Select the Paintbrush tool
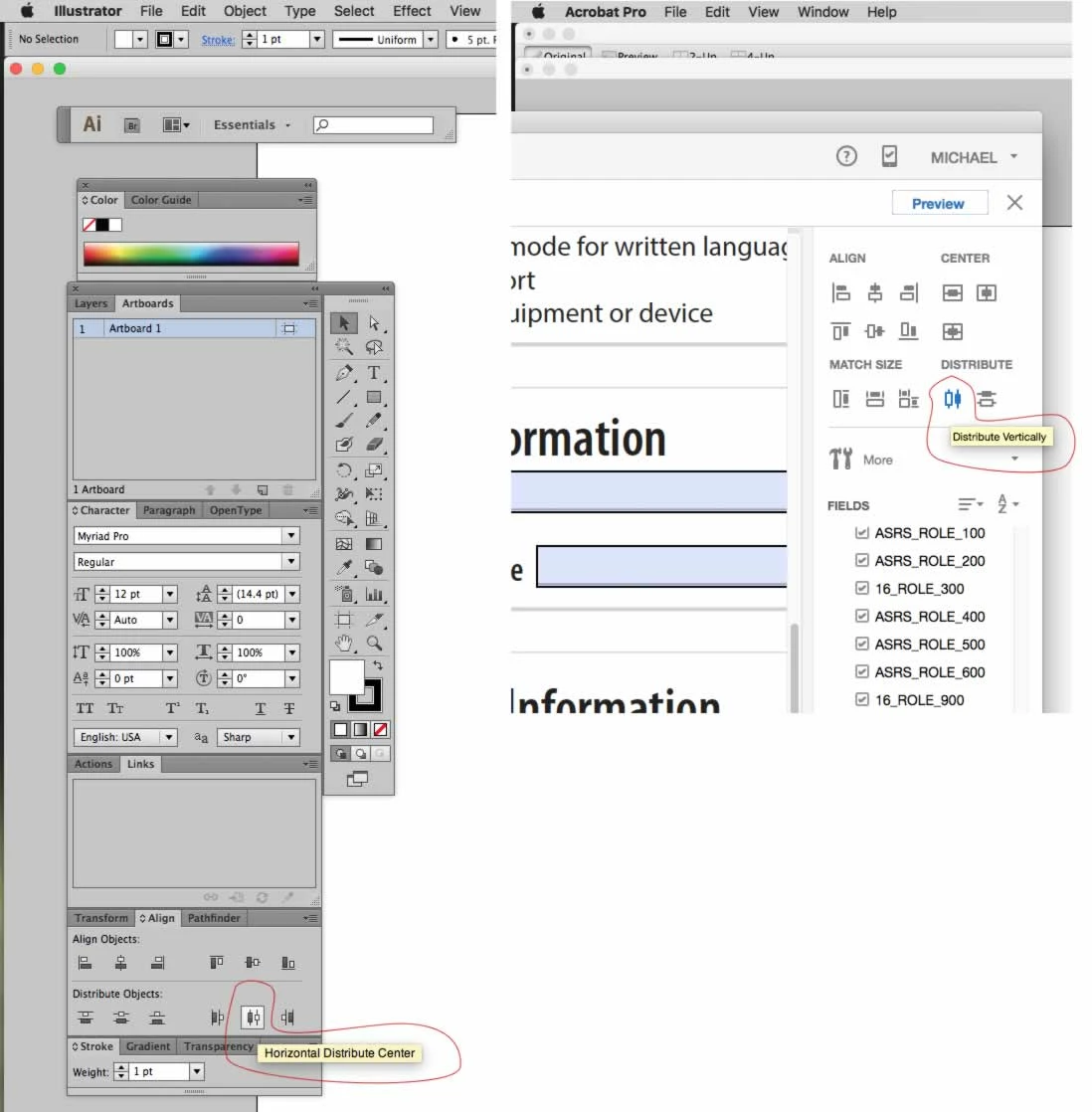 [344, 421]
